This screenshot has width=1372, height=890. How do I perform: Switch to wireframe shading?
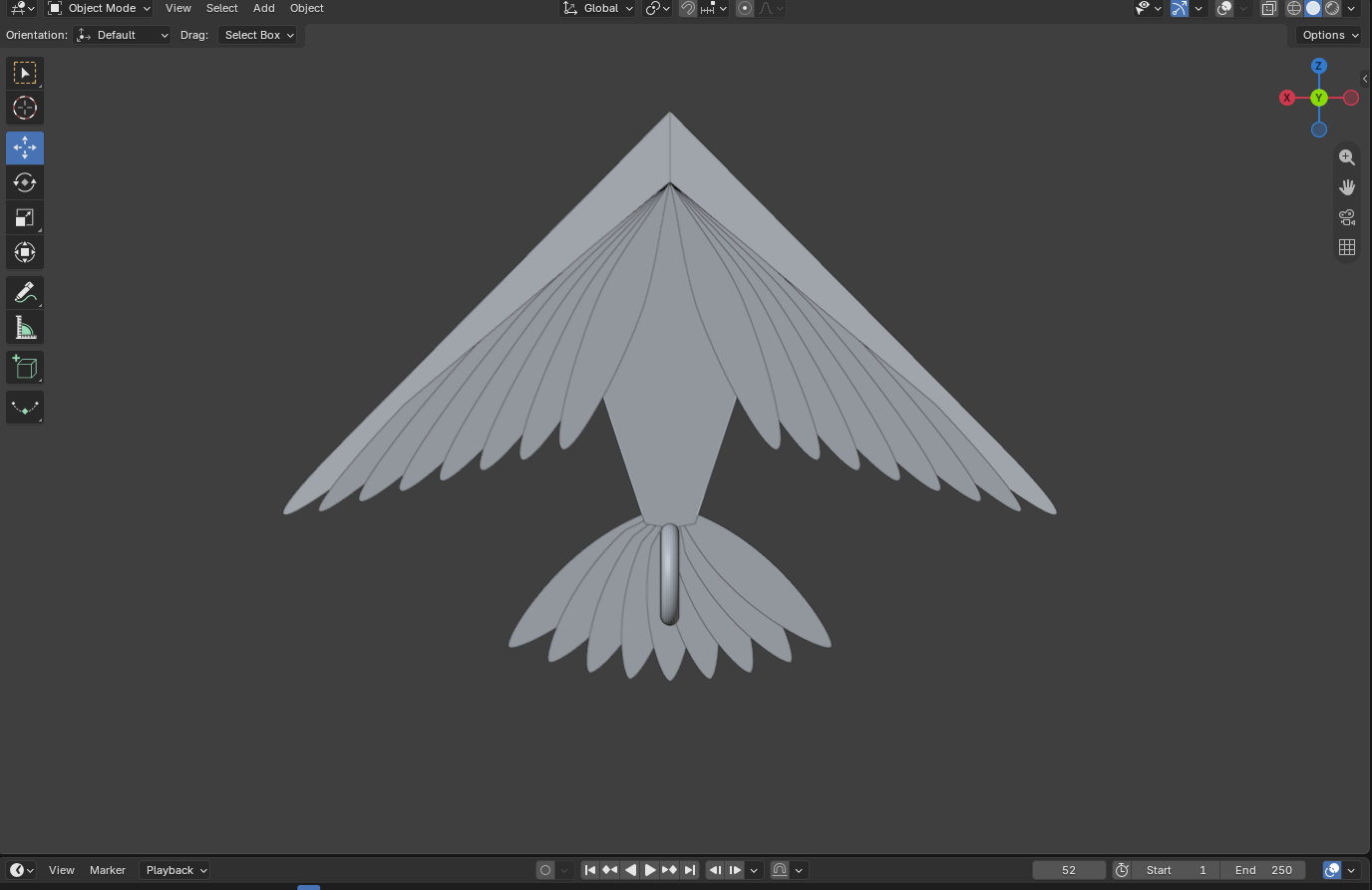point(1294,8)
